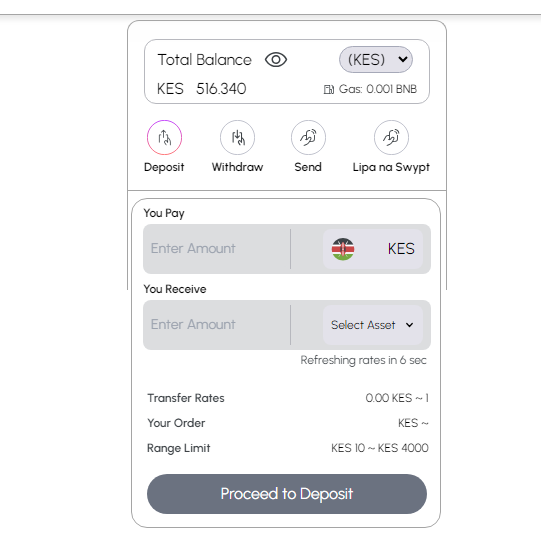Focus the You Pay amount field
This screenshot has width=541, height=557.
pyautogui.click(x=217, y=249)
